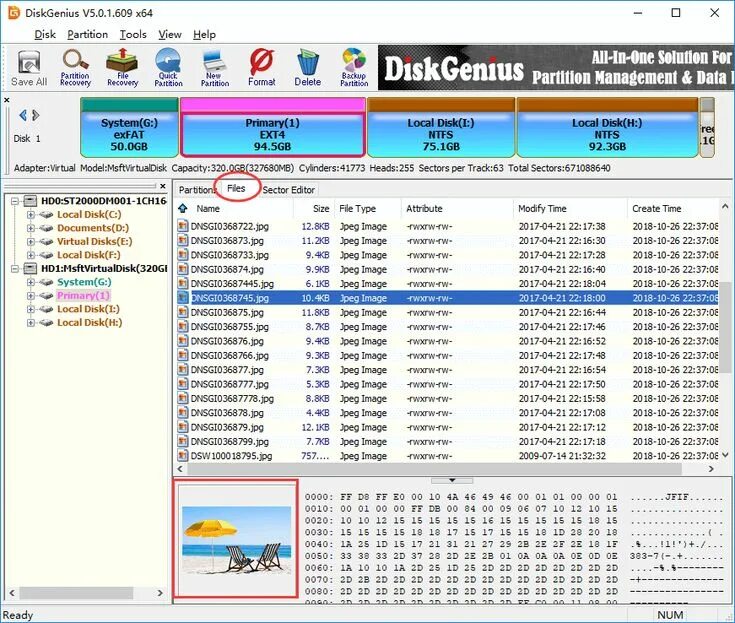The image size is (735, 623).
Task: Expand Local Disk(H:) tree node
Action: point(30,323)
